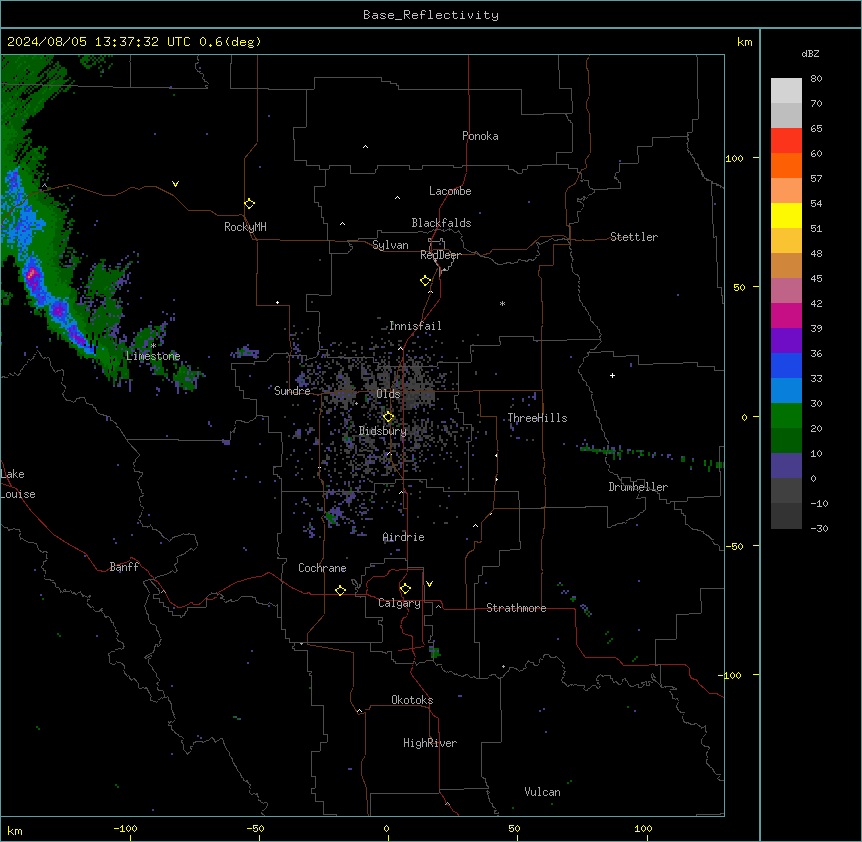Click the white plus marker north of Drumheller

[x=612, y=375]
